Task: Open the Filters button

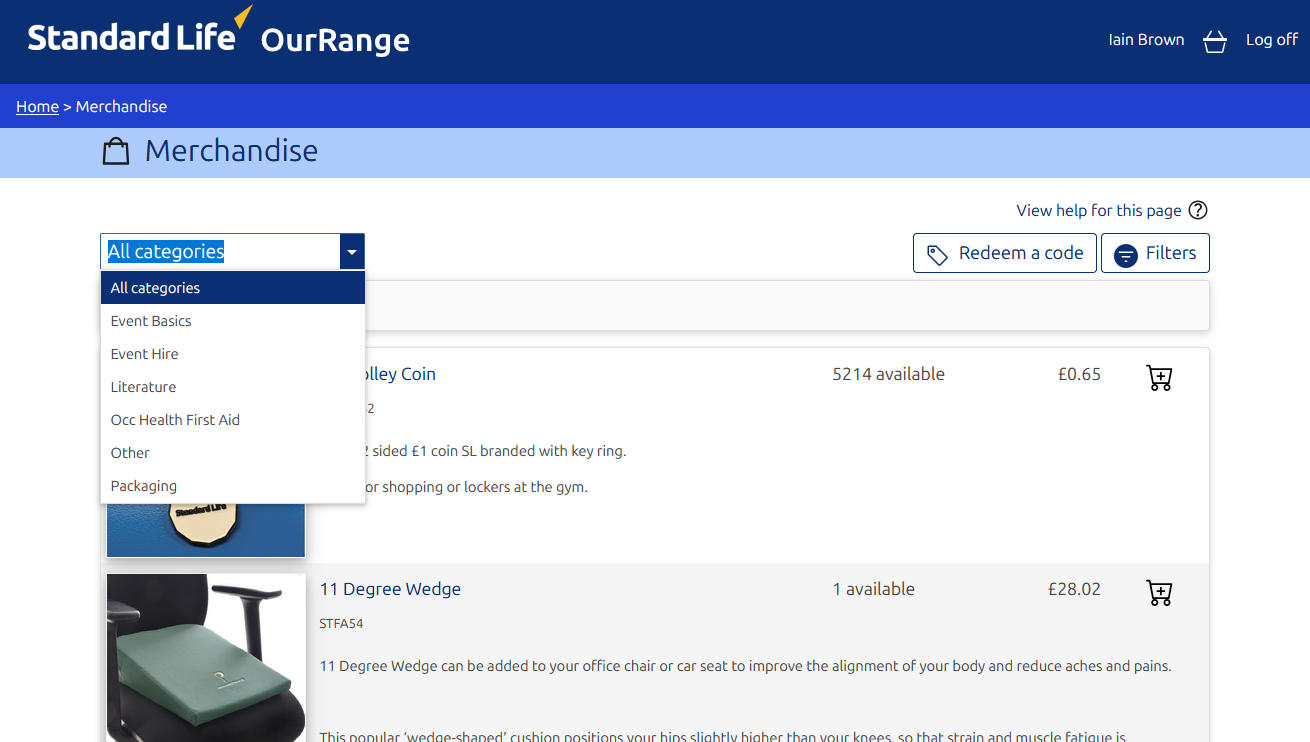Action: [x=1155, y=253]
